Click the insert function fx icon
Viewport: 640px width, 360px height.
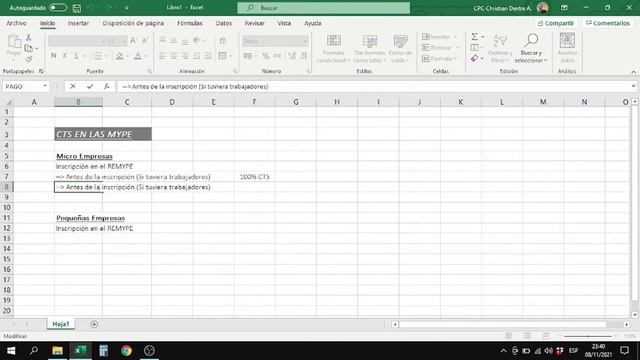point(107,87)
